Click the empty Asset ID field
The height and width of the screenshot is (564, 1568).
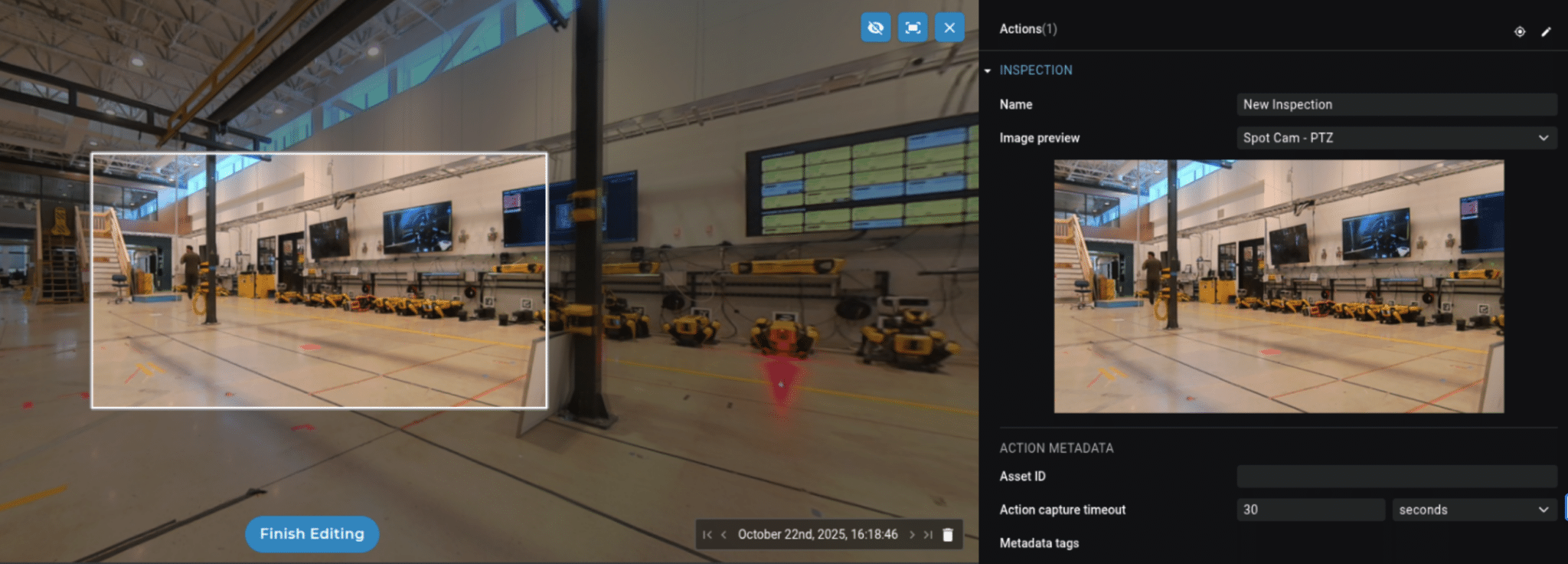click(x=1396, y=476)
